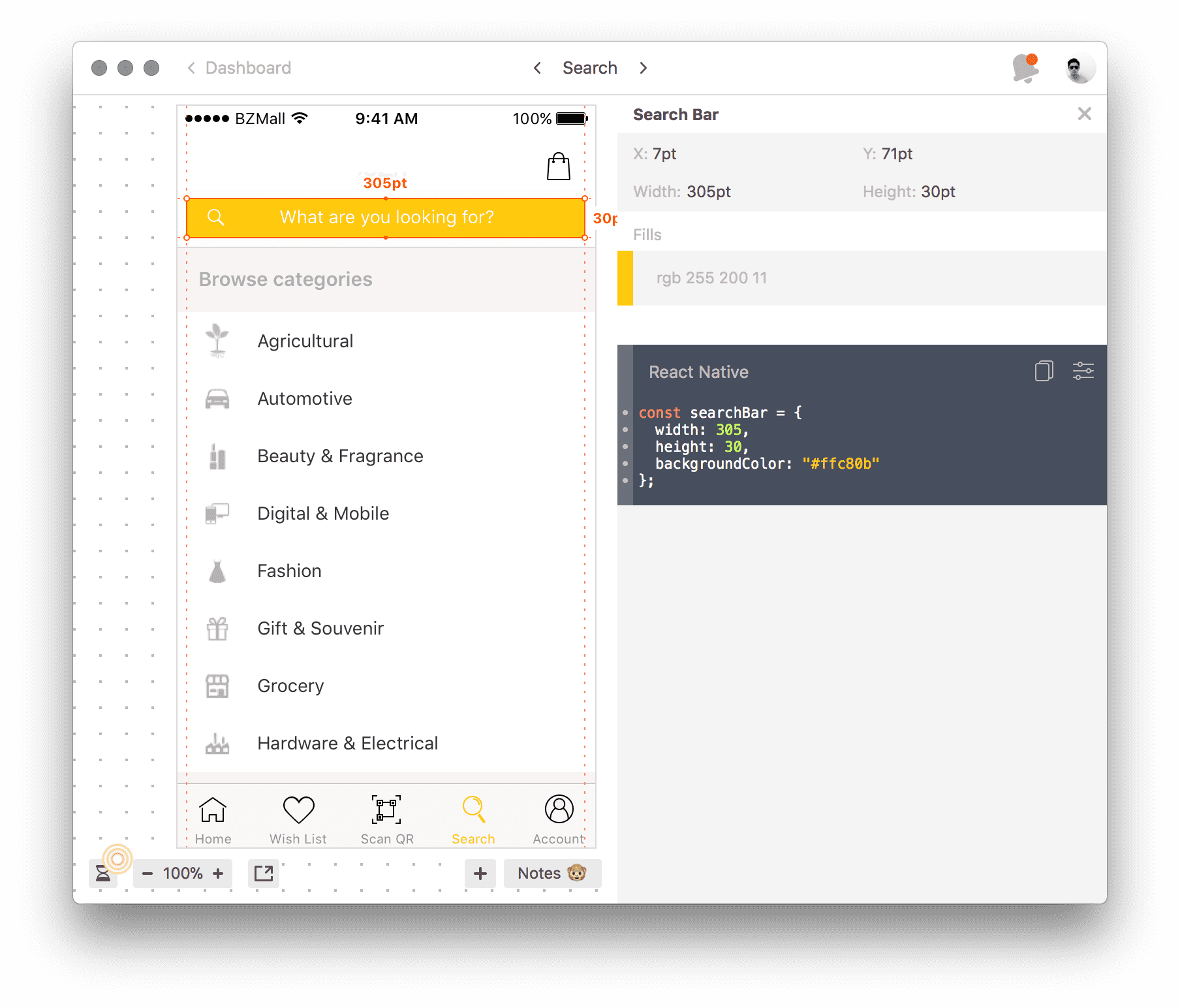Close the Search Bar inspector panel

1084,114
